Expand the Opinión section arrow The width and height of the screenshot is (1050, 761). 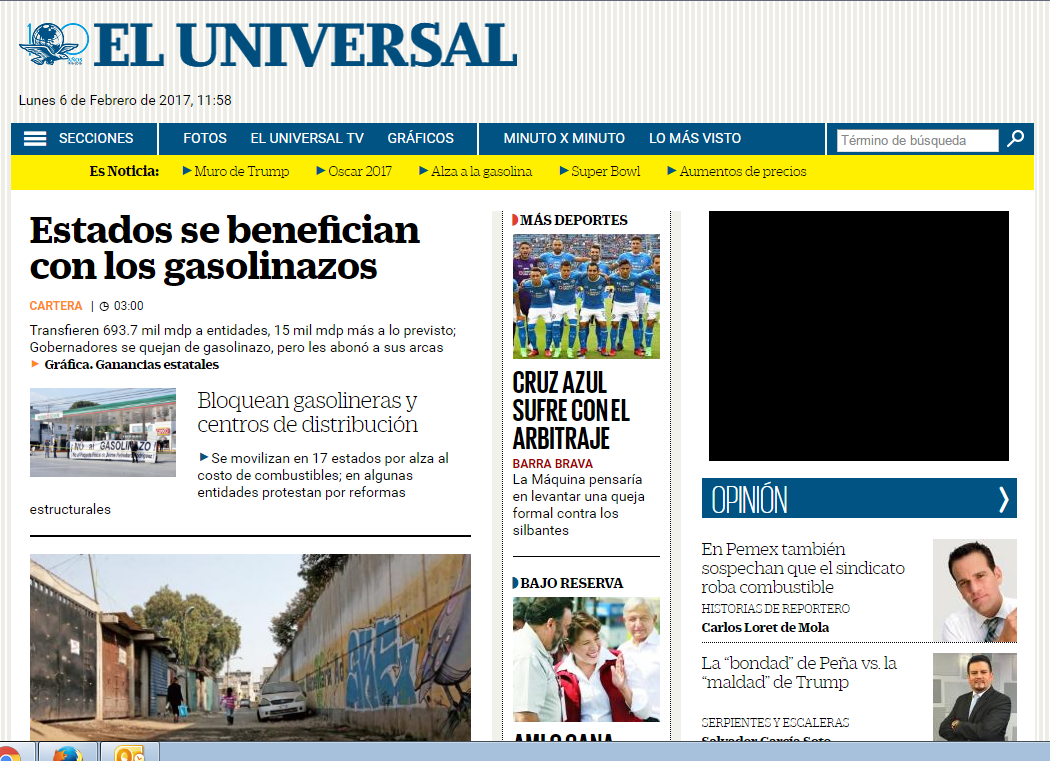pyautogui.click(x=1003, y=499)
